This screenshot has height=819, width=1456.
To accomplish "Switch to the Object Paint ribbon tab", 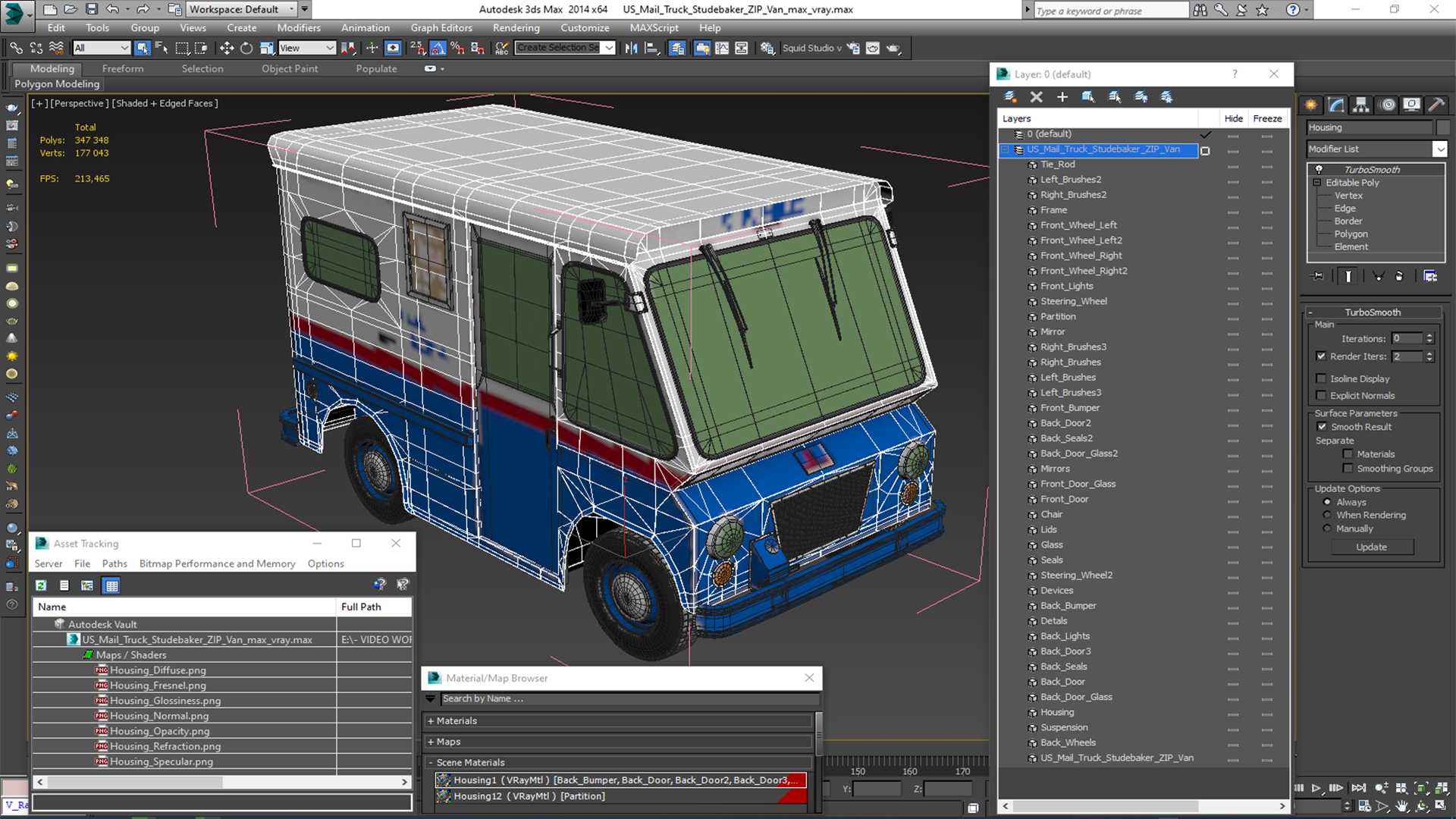I will pyautogui.click(x=290, y=68).
